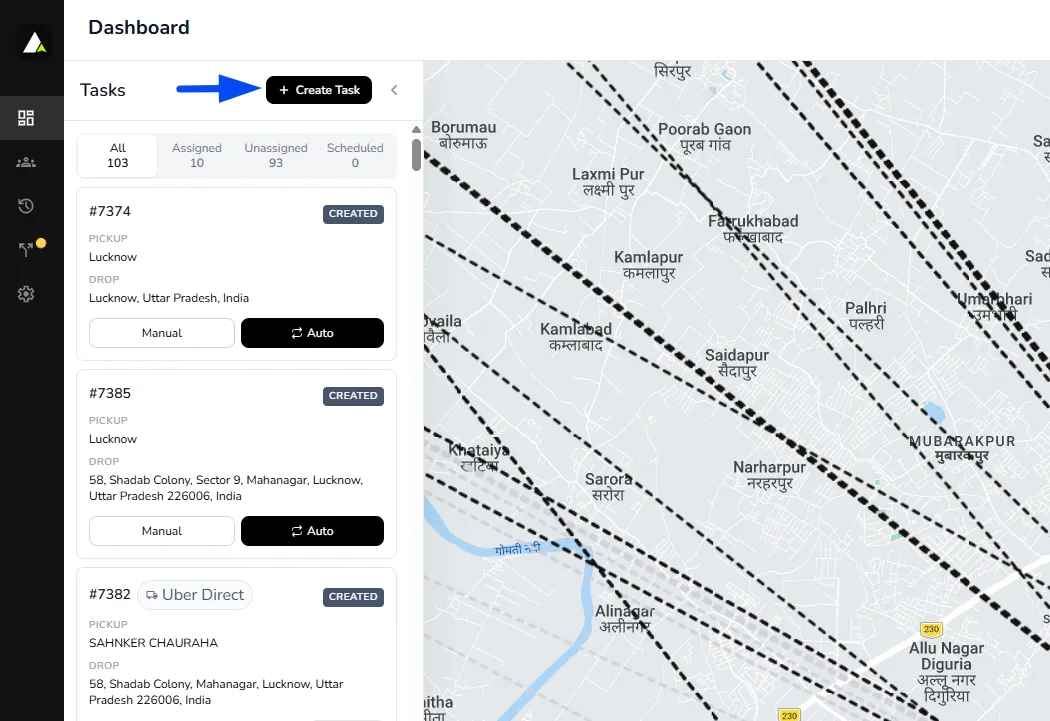
Task: Click the drop address 'Lucknow, Uttar Pradesh, India'
Action: tap(169, 298)
